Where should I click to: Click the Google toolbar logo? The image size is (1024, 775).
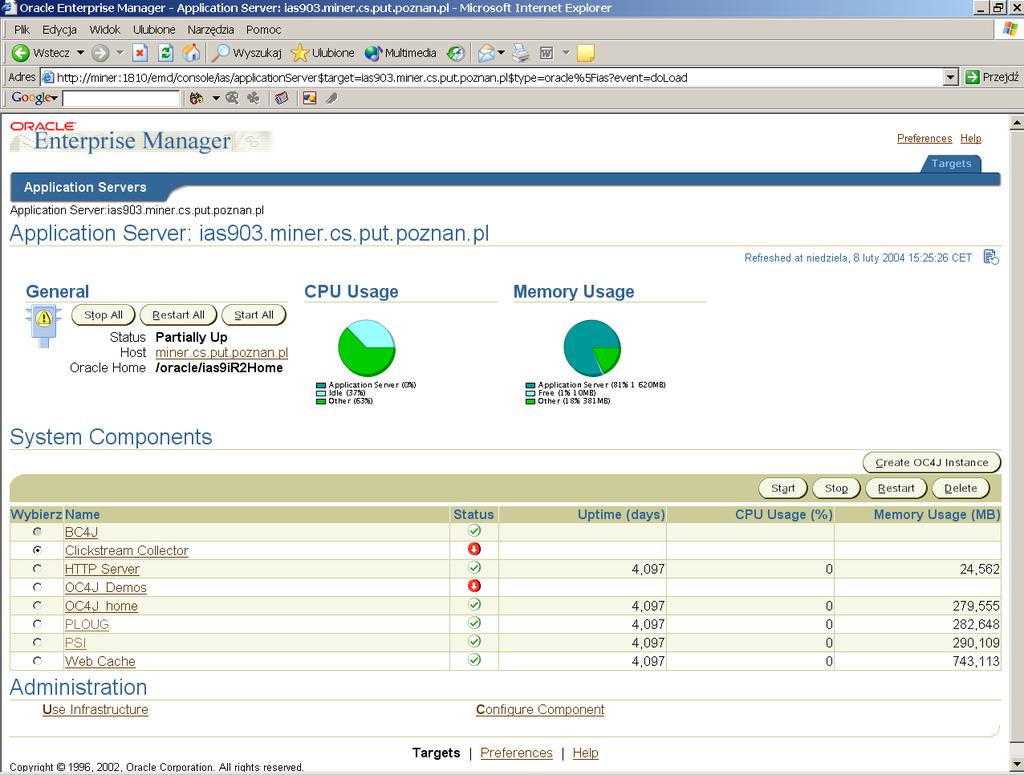pos(30,98)
